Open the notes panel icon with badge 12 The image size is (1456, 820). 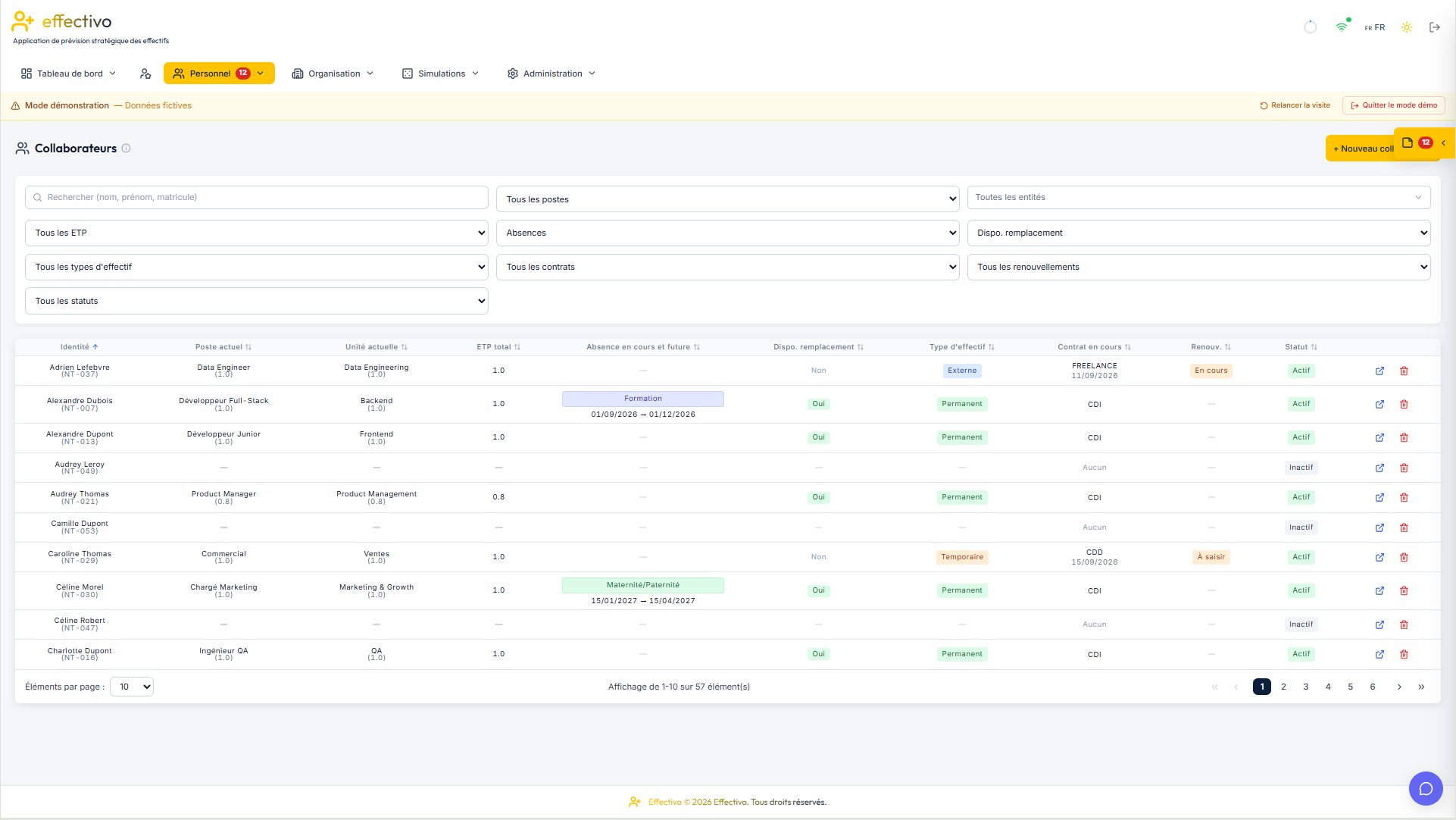click(1408, 142)
